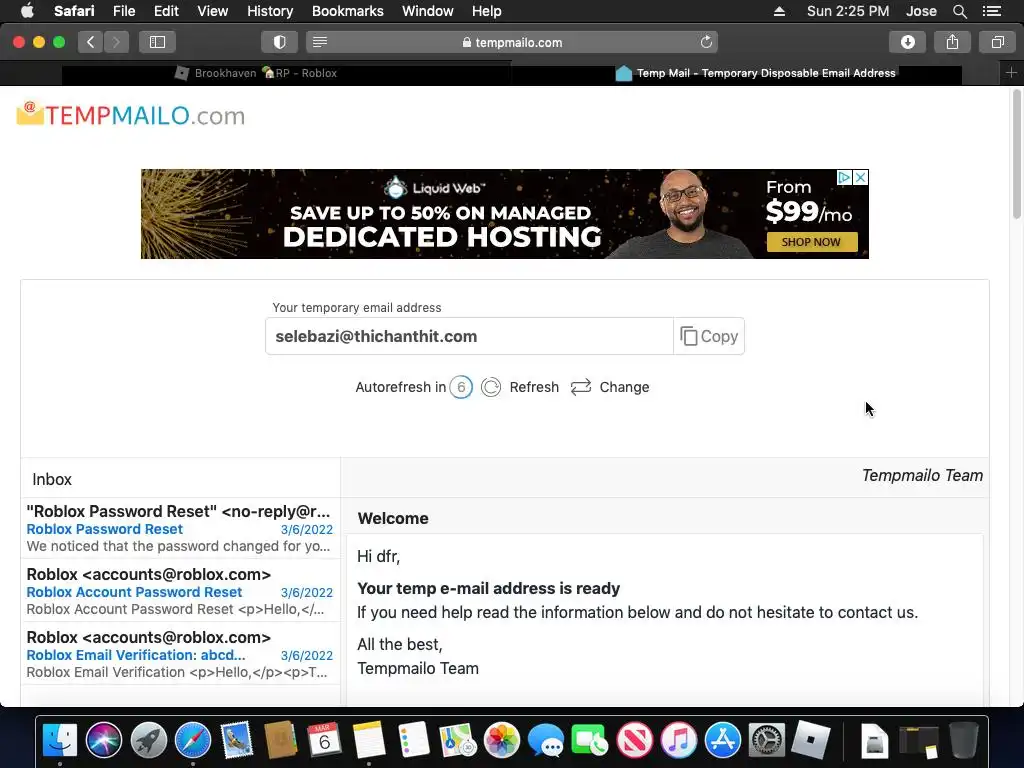
Task: Show all tabs overview icon
Action: 997,42
